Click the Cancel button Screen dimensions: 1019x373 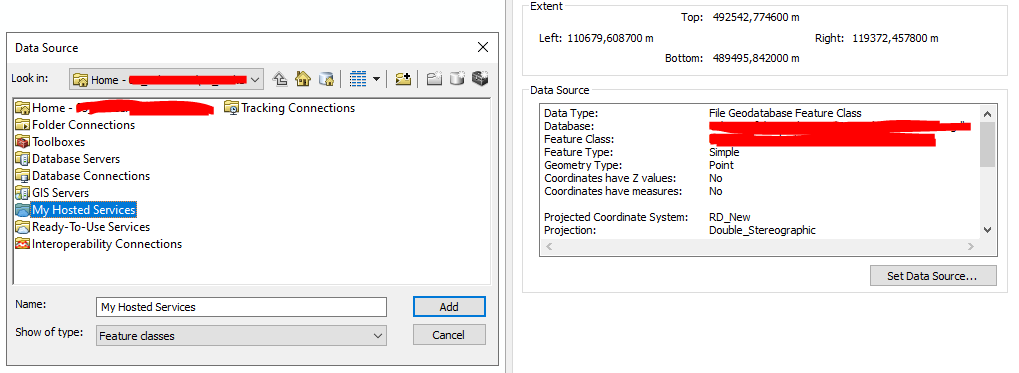click(x=449, y=335)
